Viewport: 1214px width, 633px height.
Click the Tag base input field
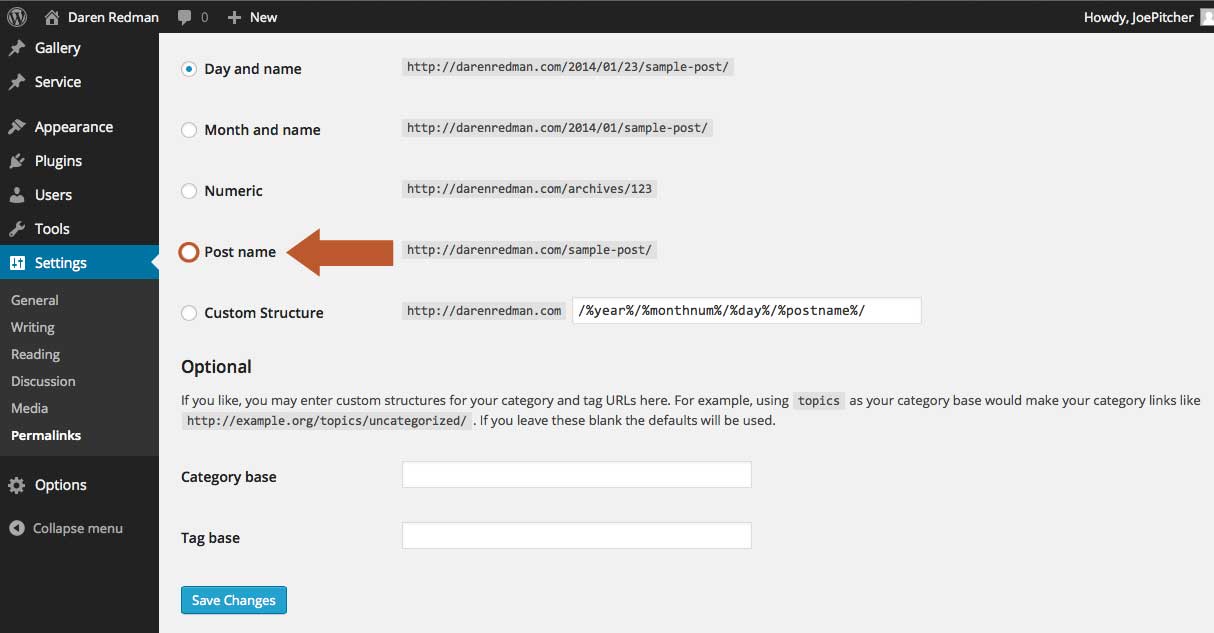576,536
